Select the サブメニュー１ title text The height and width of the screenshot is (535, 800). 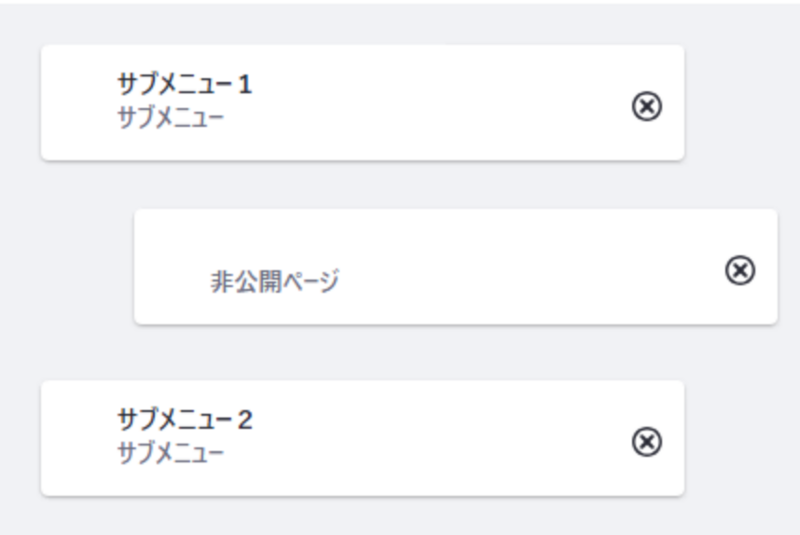pos(184,85)
